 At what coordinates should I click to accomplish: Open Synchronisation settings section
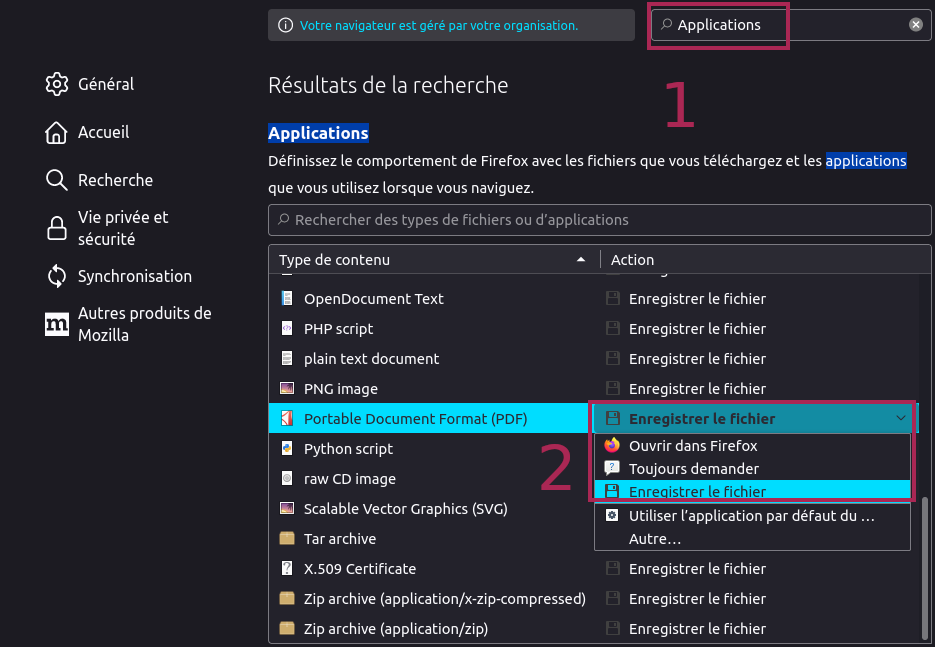(119, 276)
